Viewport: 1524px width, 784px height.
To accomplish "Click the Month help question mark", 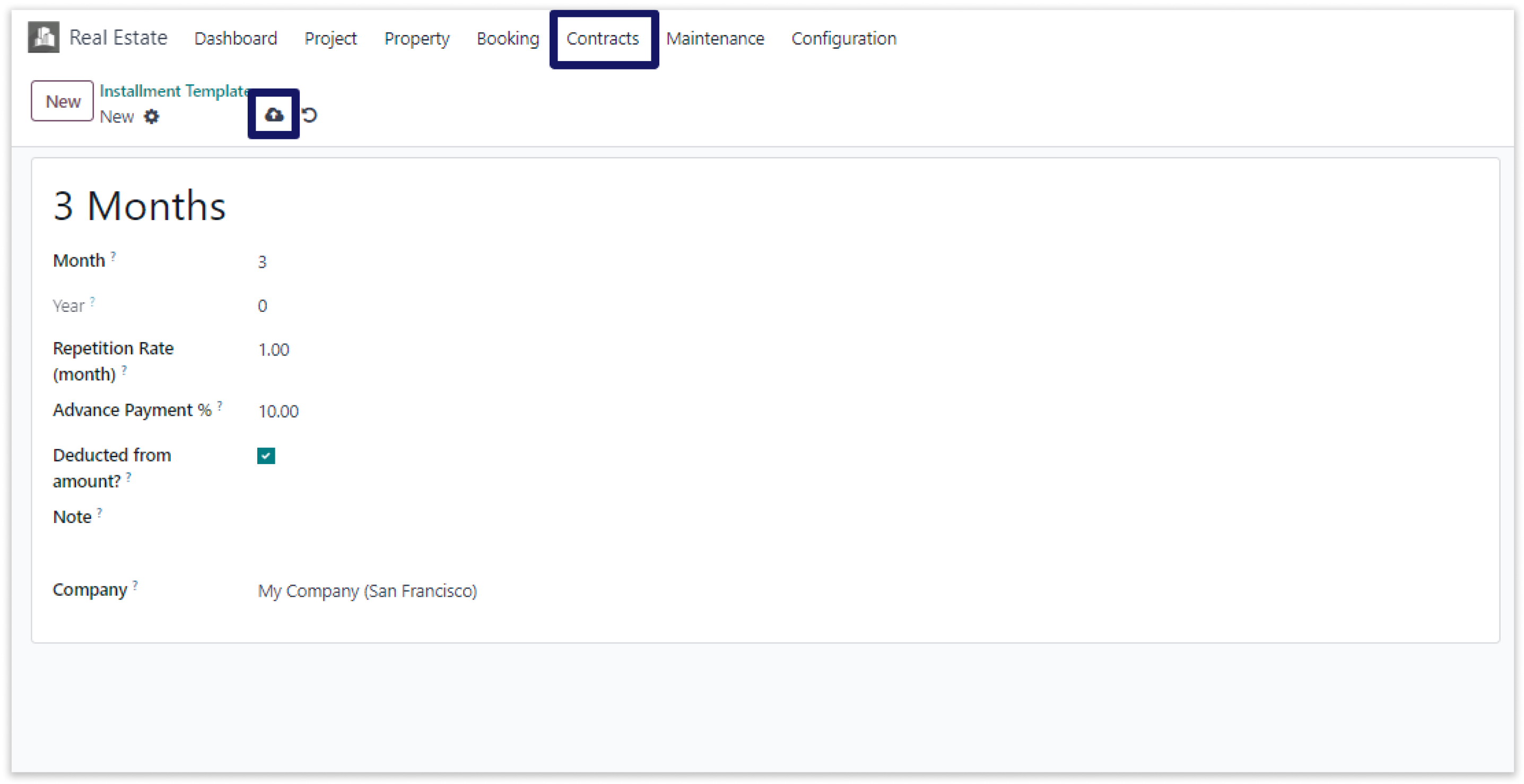I will click(x=113, y=256).
